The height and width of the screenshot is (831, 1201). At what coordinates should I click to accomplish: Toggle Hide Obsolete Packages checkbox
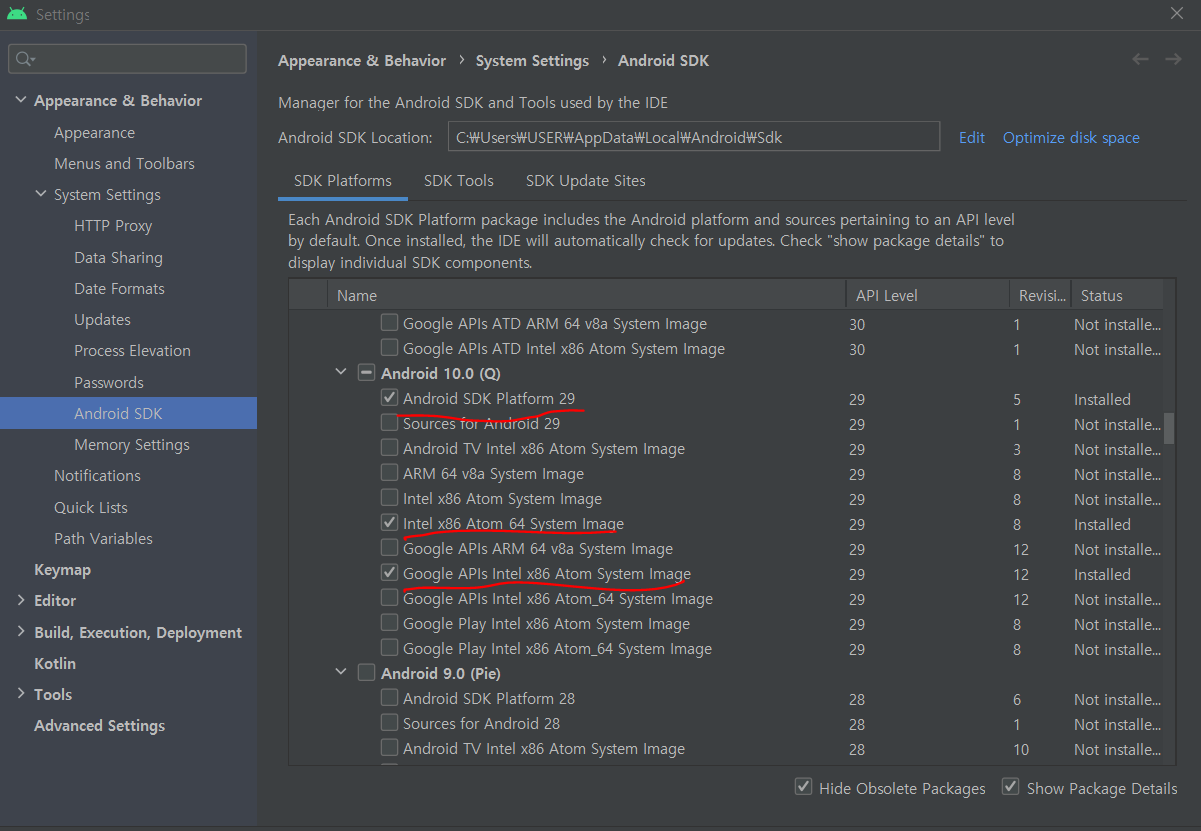coord(803,787)
